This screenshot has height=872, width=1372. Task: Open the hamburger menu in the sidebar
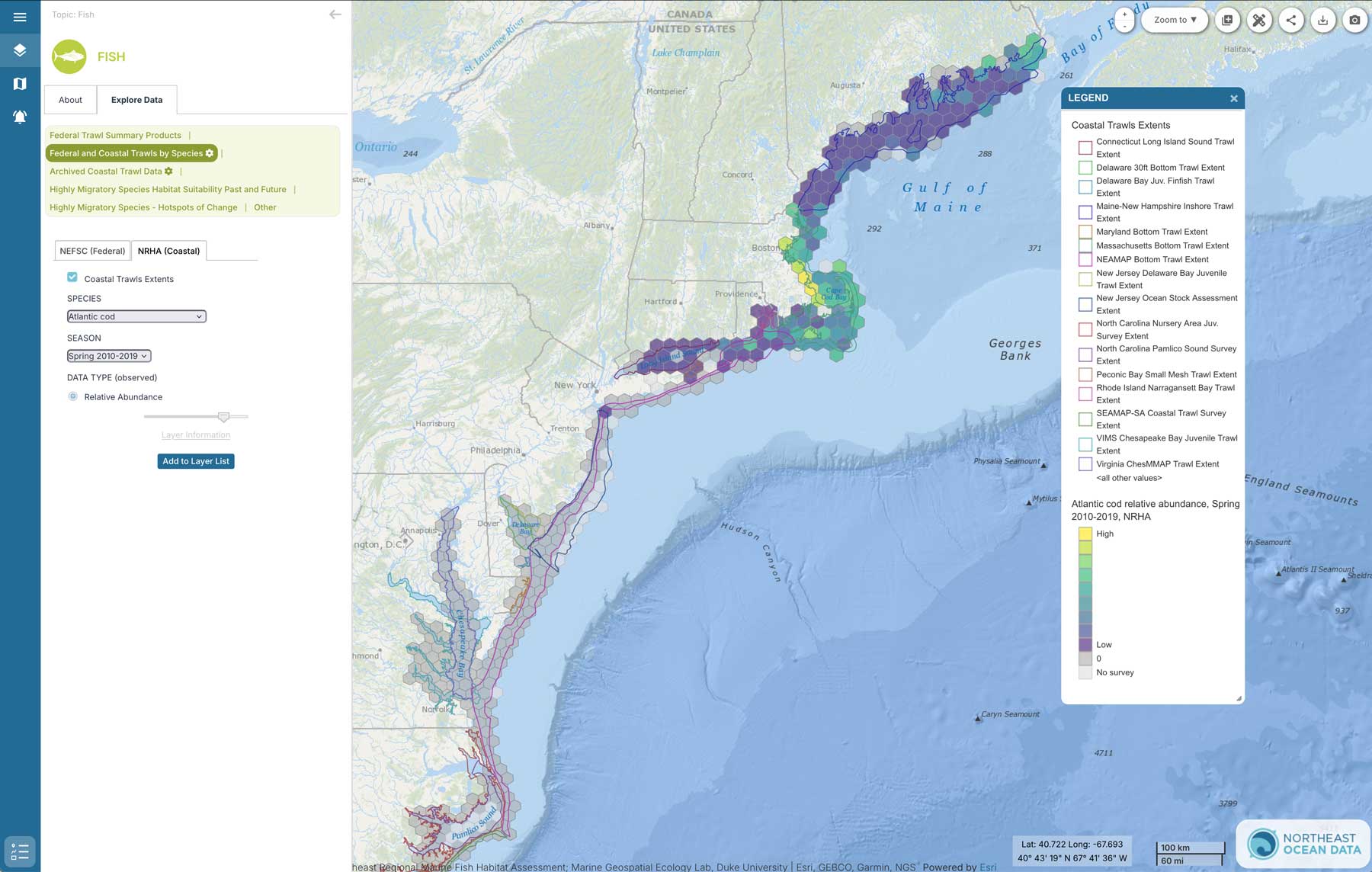(20, 17)
